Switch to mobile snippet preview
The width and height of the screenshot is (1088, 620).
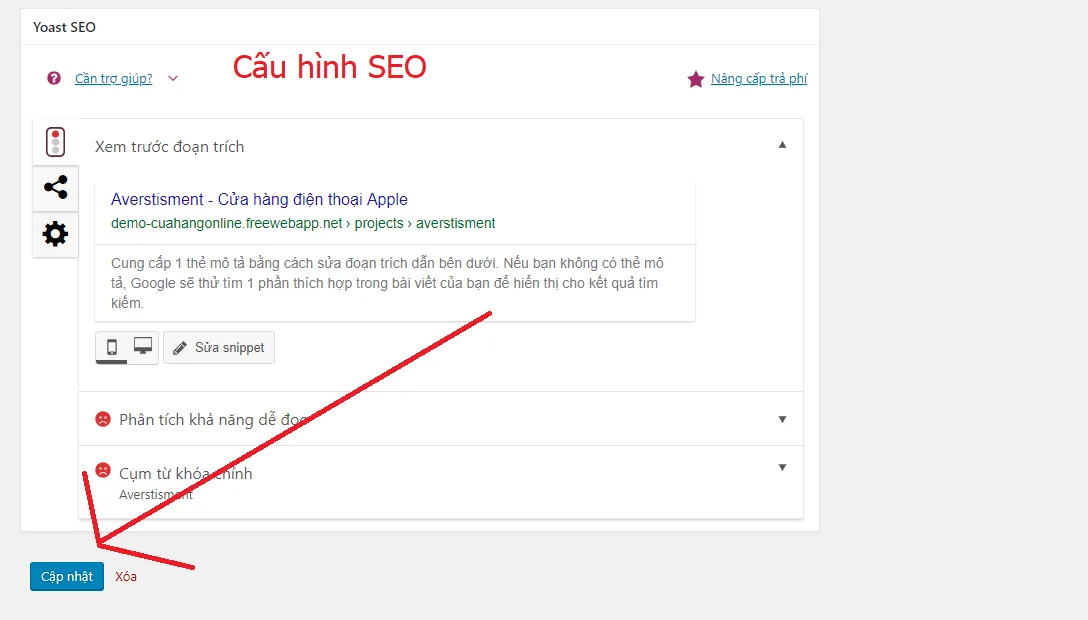pyautogui.click(x=112, y=347)
